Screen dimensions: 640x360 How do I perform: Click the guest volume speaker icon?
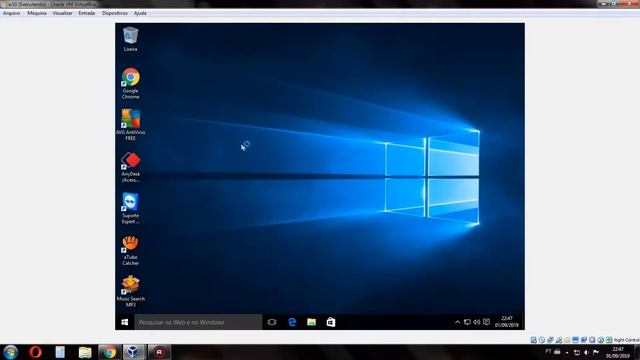point(477,322)
